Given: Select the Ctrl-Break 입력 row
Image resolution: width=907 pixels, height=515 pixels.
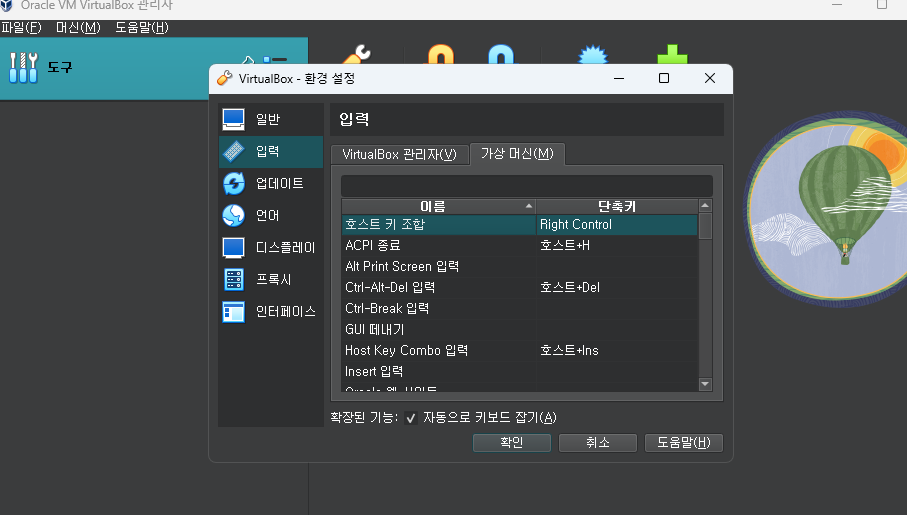Looking at the screenshot, I should [x=519, y=308].
